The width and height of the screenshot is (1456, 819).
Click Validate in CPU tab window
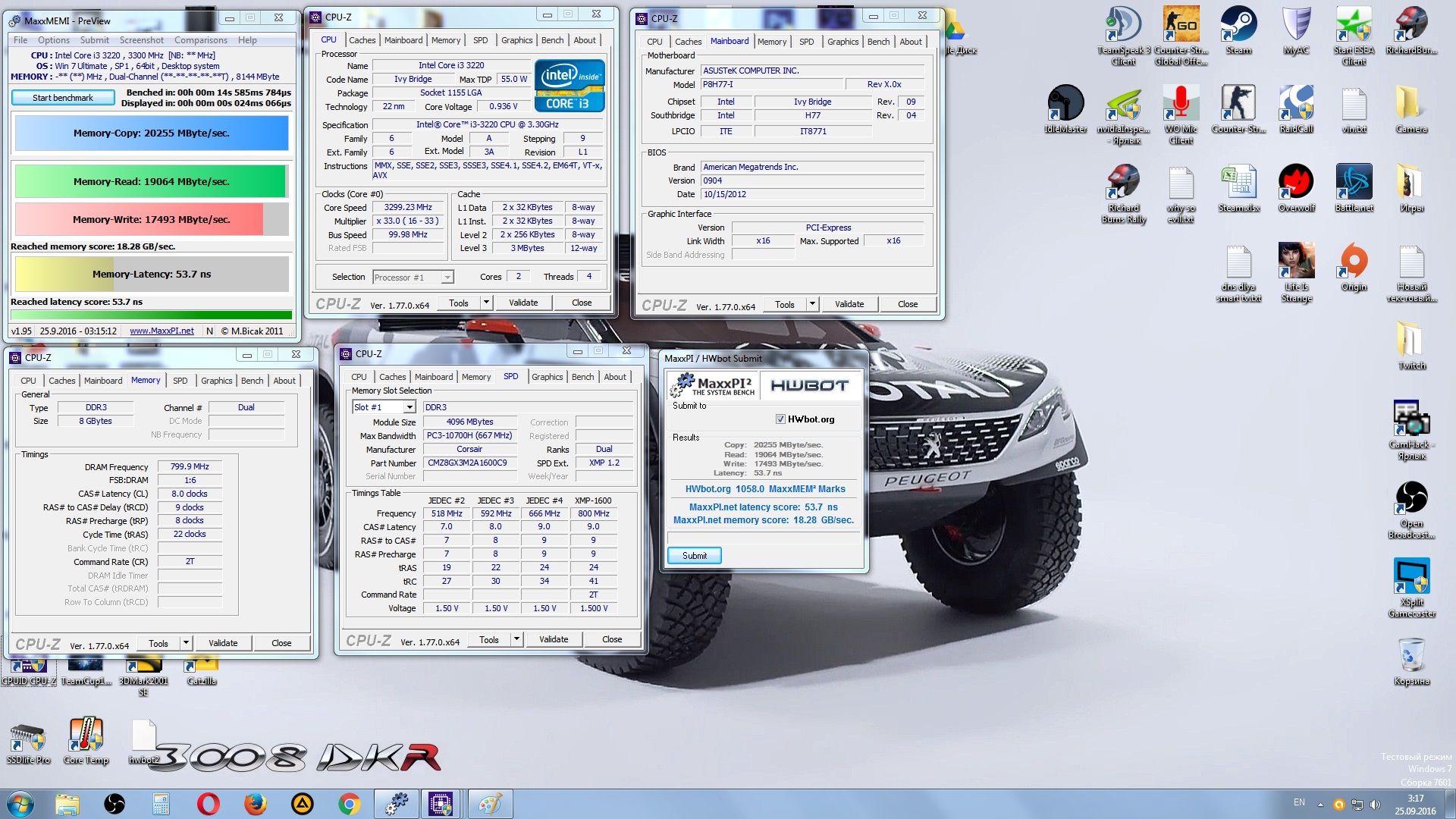(523, 303)
